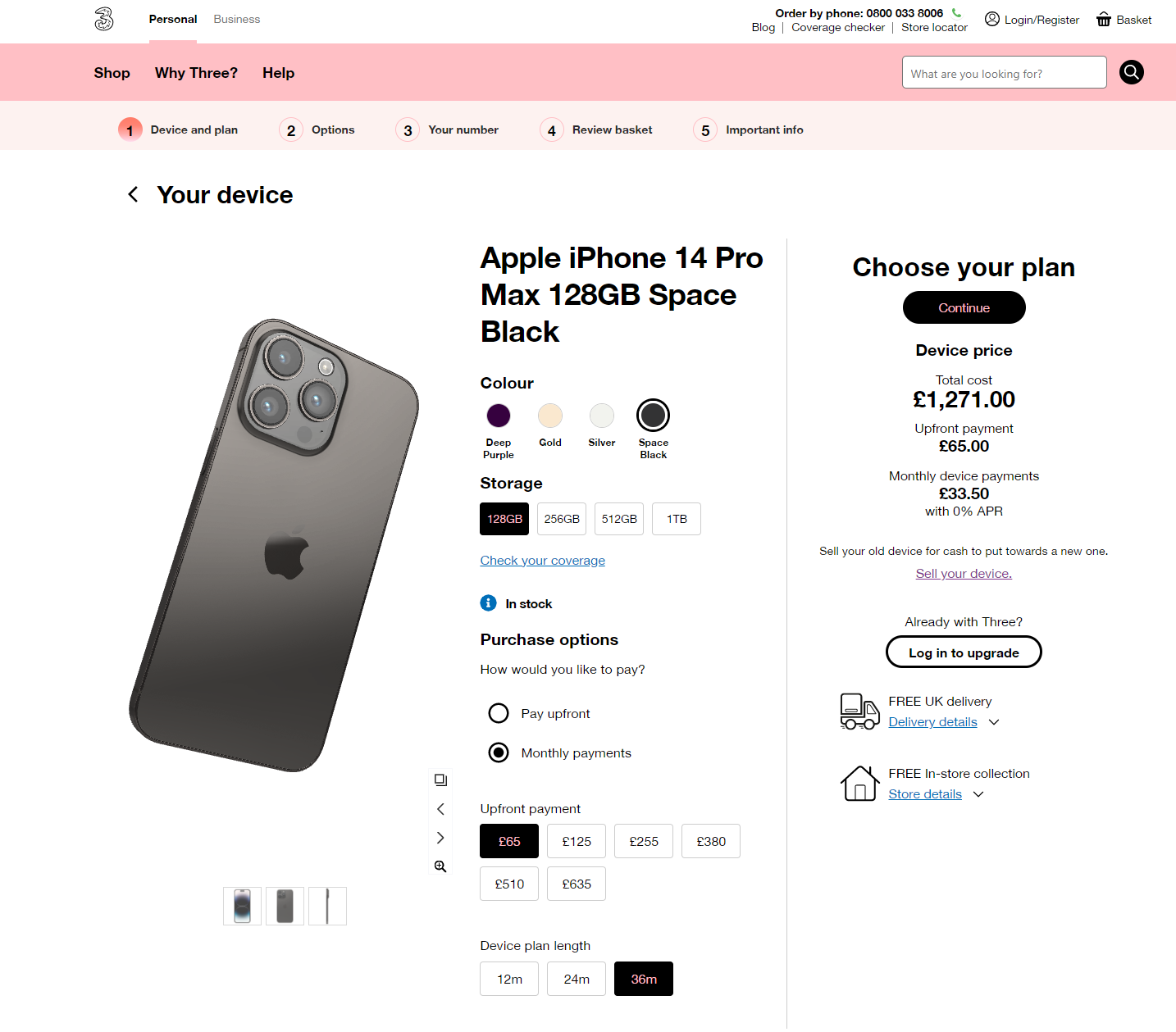
Task: Go back using the arrow beside Your device
Action: [x=133, y=194]
